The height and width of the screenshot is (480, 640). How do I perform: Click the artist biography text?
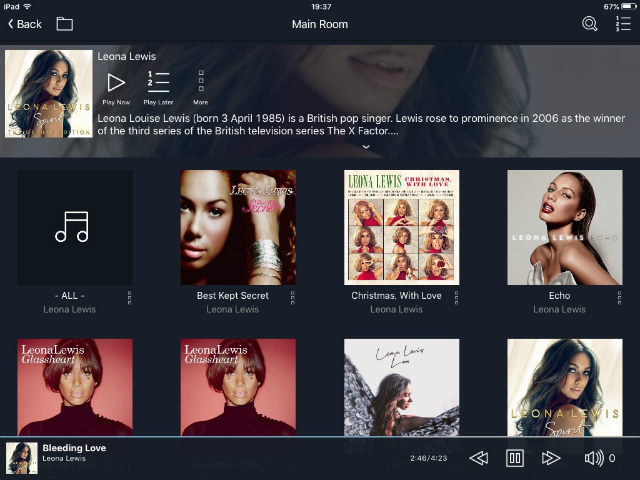[x=361, y=124]
